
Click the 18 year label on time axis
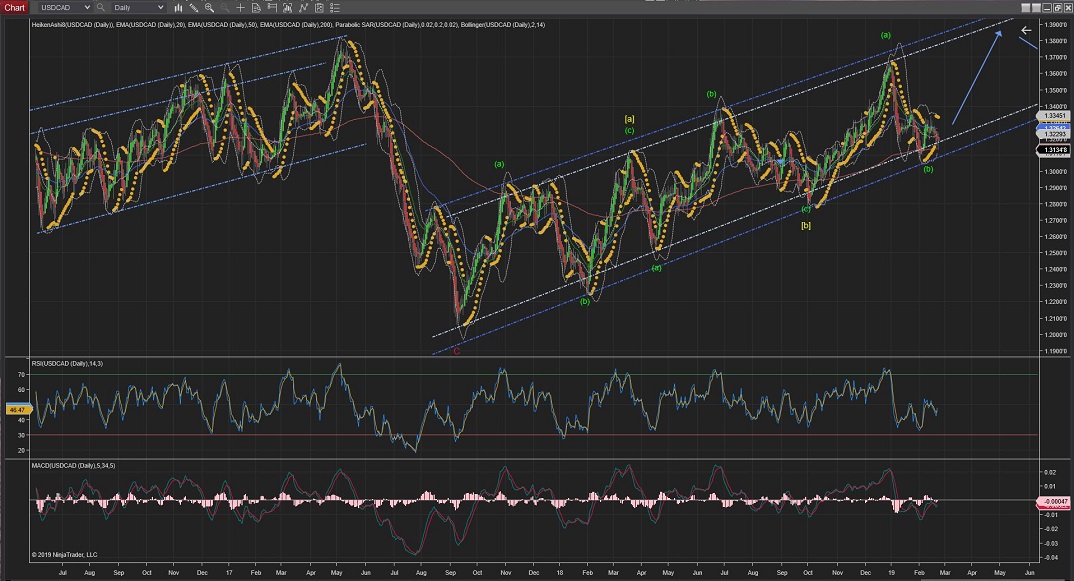point(560,572)
